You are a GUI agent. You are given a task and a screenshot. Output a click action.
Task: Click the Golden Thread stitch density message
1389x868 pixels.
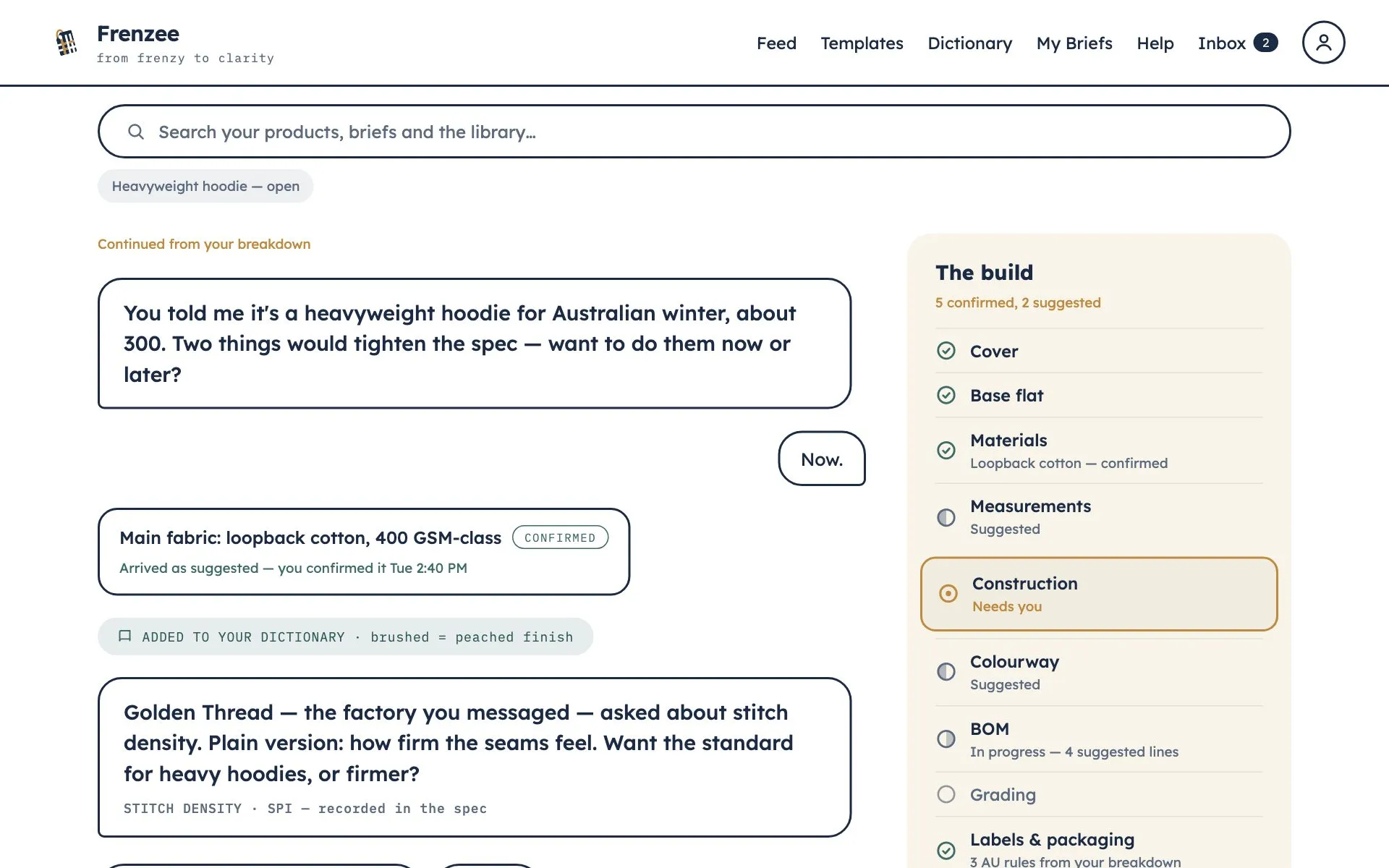(475, 757)
